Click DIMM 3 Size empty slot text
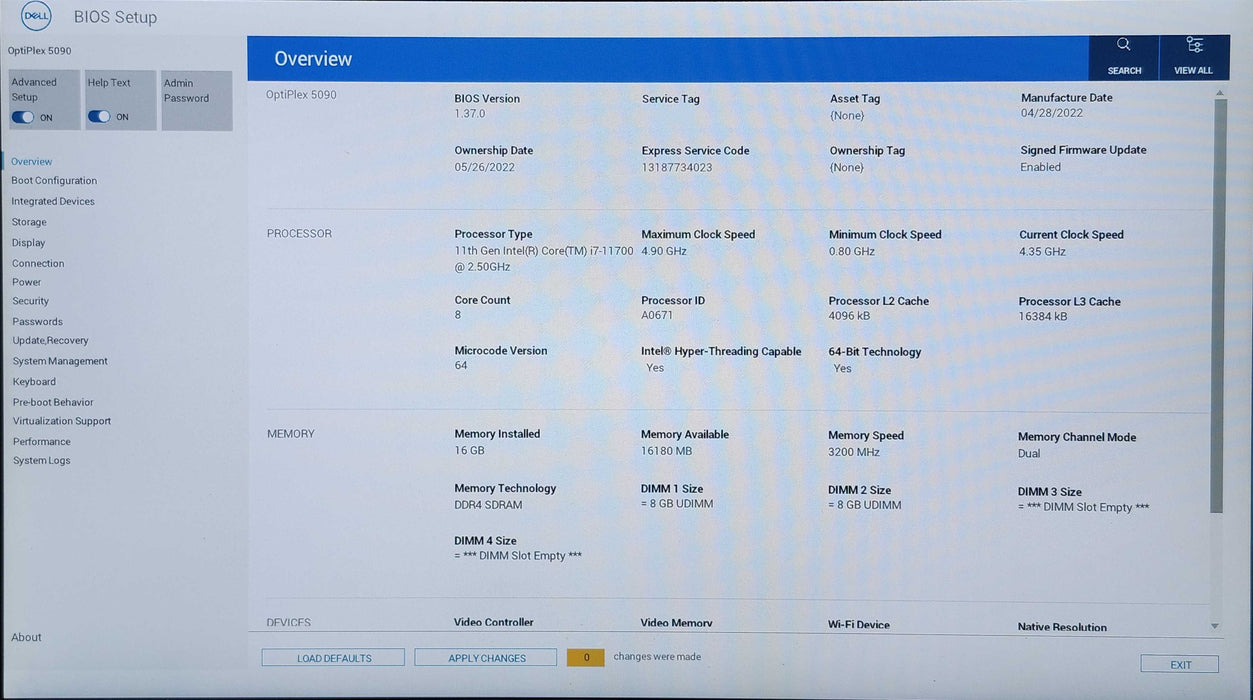This screenshot has width=1253, height=700. pos(1083,507)
